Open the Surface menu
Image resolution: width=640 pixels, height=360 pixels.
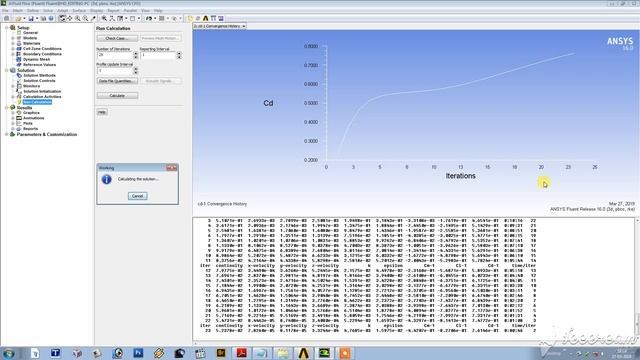point(79,11)
